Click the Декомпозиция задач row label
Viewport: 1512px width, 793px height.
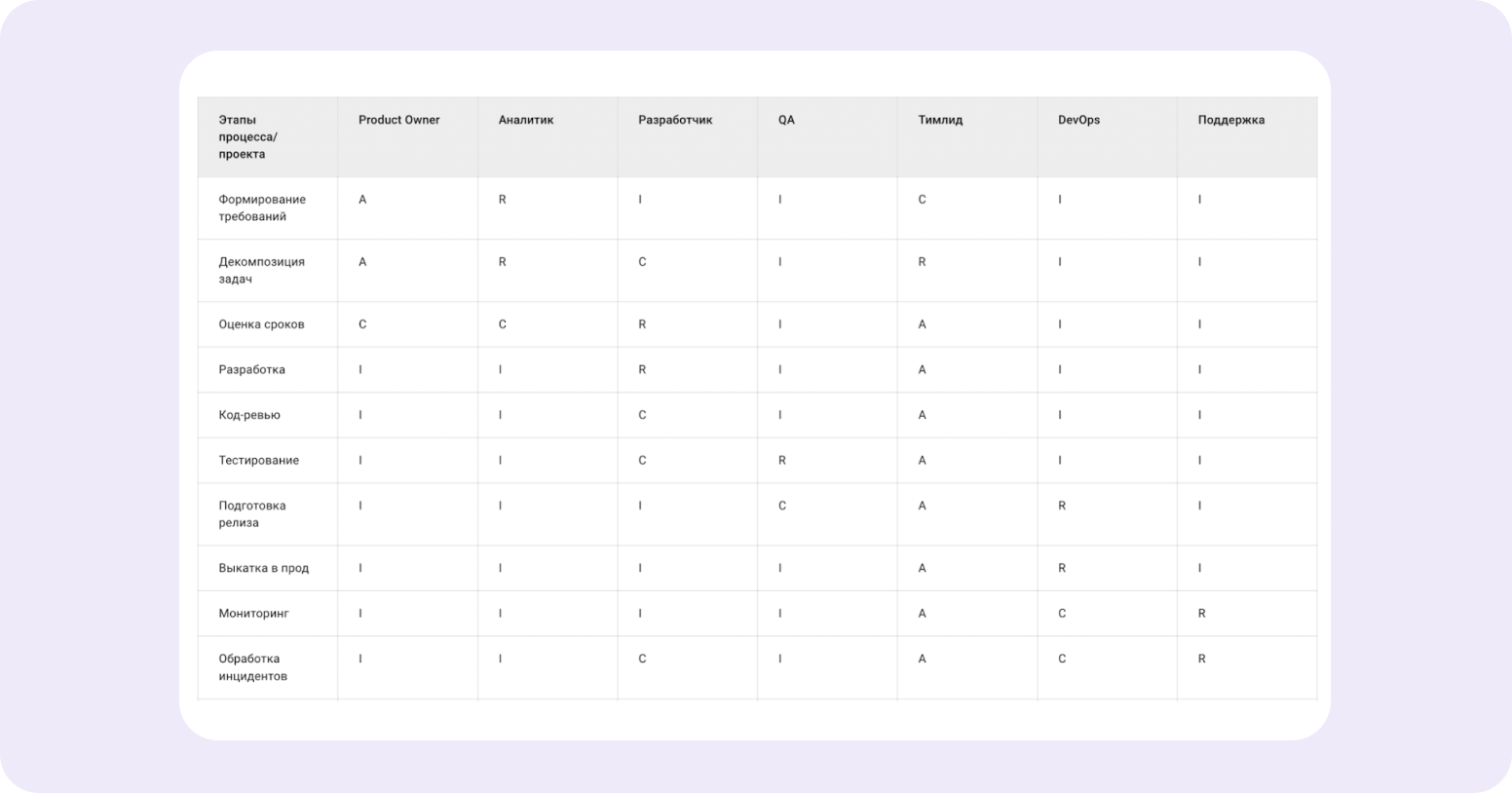coord(261,270)
